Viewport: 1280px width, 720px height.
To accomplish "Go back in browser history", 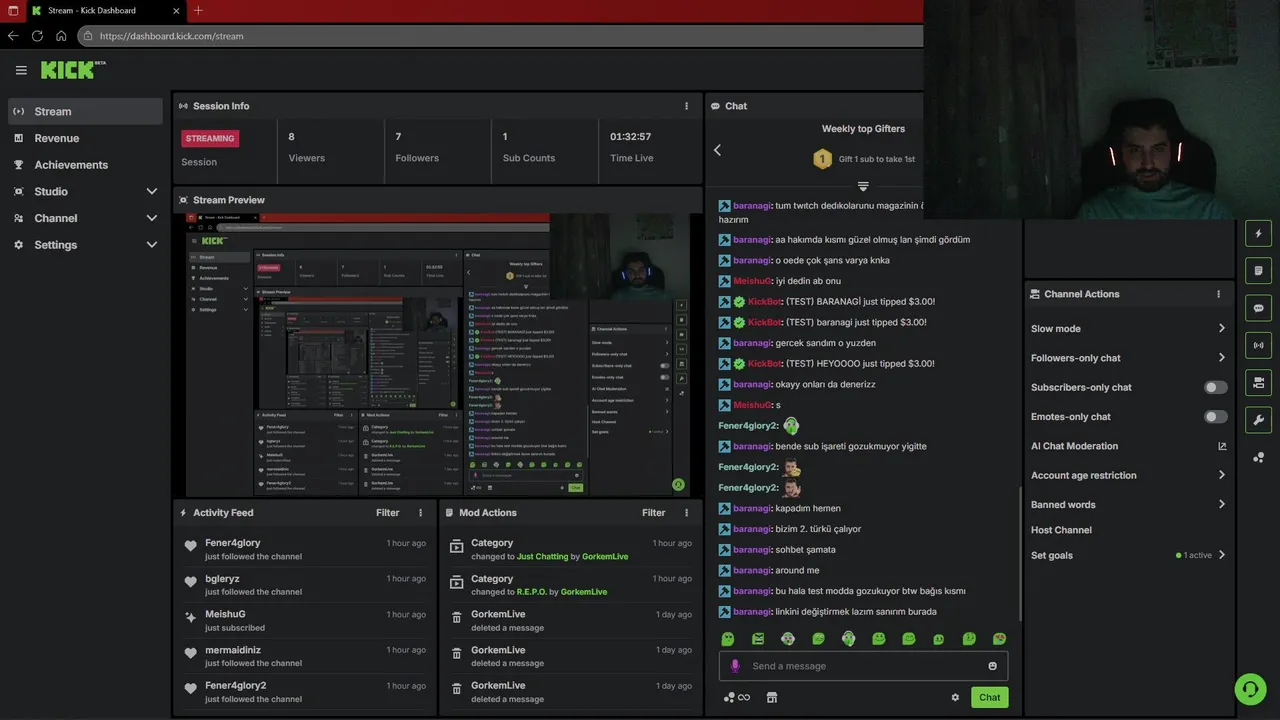I will pyautogui.click(x=13, y=36).
